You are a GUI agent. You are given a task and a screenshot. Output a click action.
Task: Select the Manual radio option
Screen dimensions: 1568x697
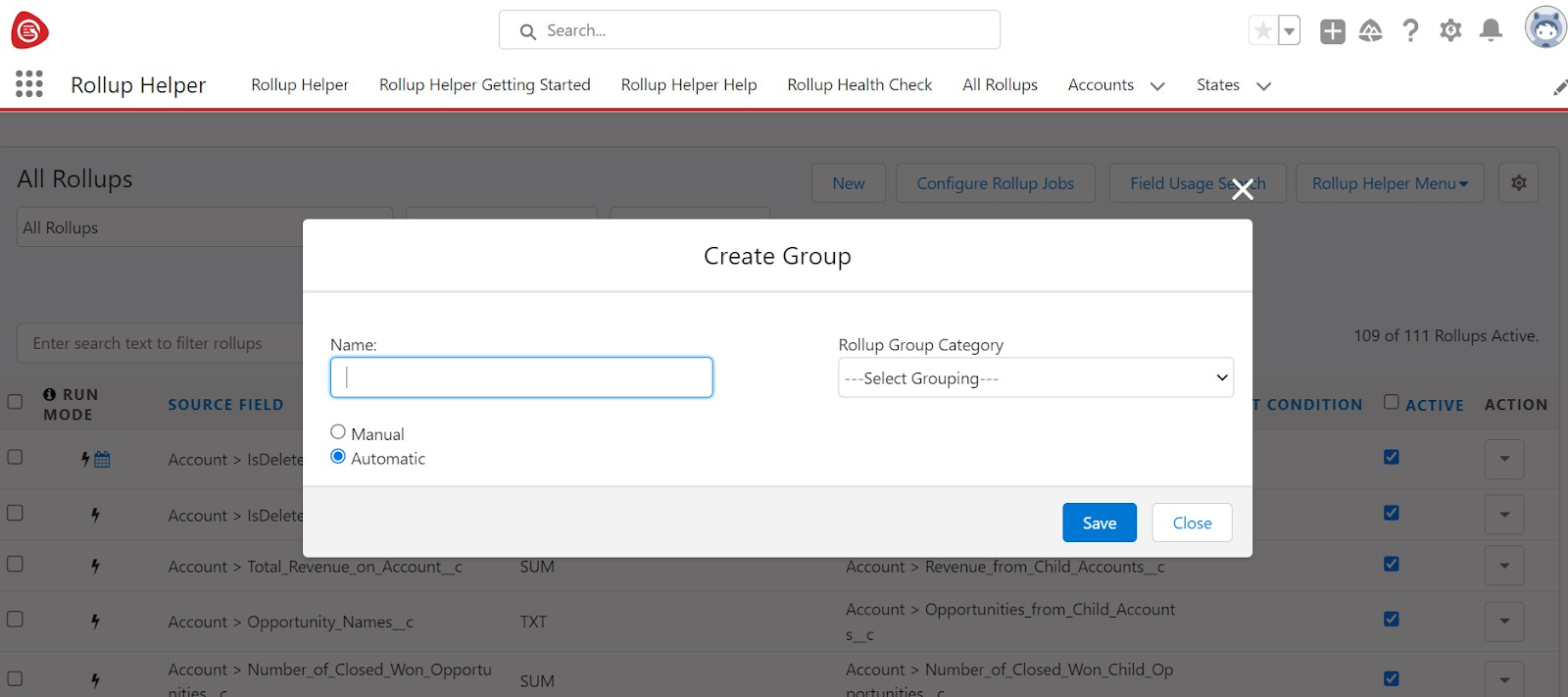(338, 432)
